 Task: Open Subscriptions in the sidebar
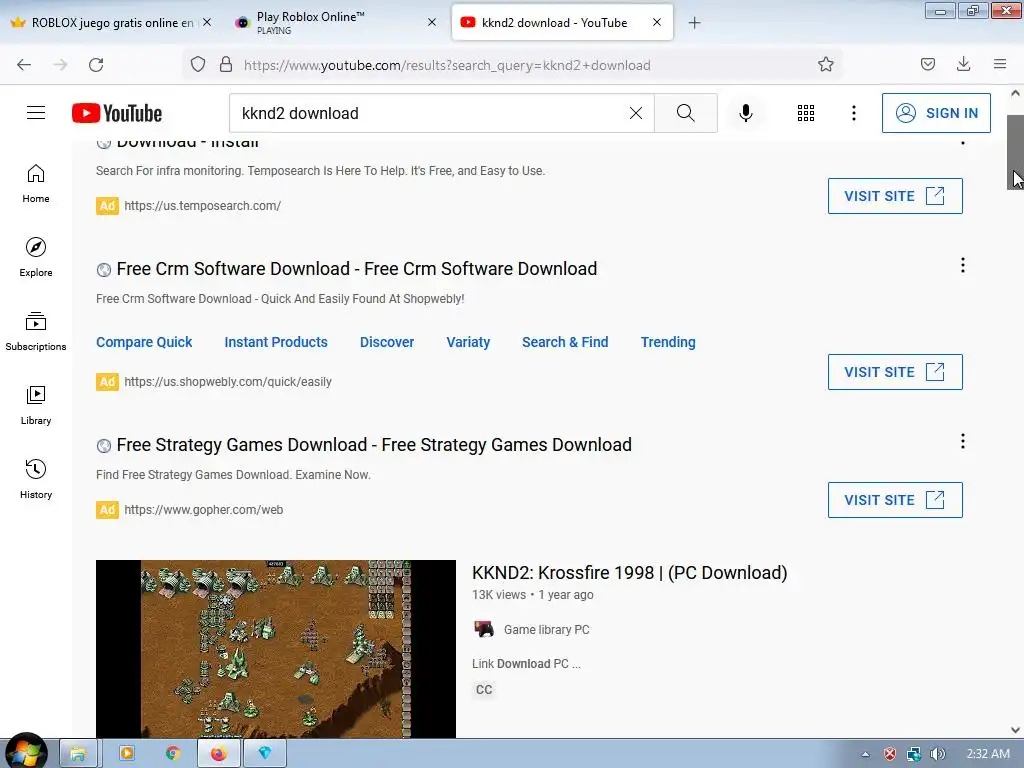[36, 331]
